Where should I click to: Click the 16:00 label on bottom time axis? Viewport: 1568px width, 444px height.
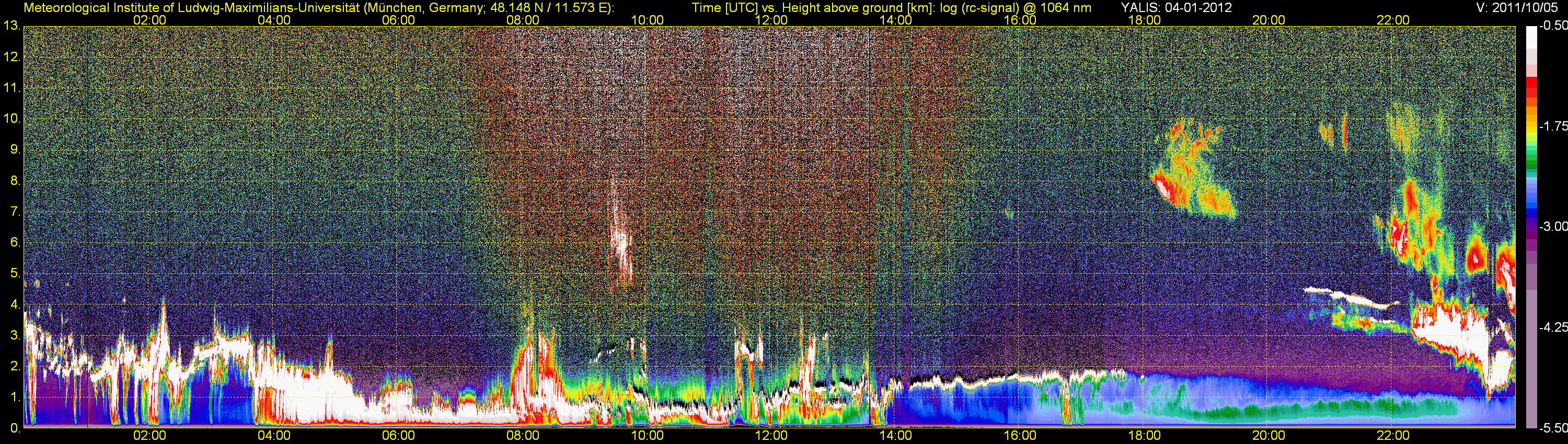(x=1020, y=436)
